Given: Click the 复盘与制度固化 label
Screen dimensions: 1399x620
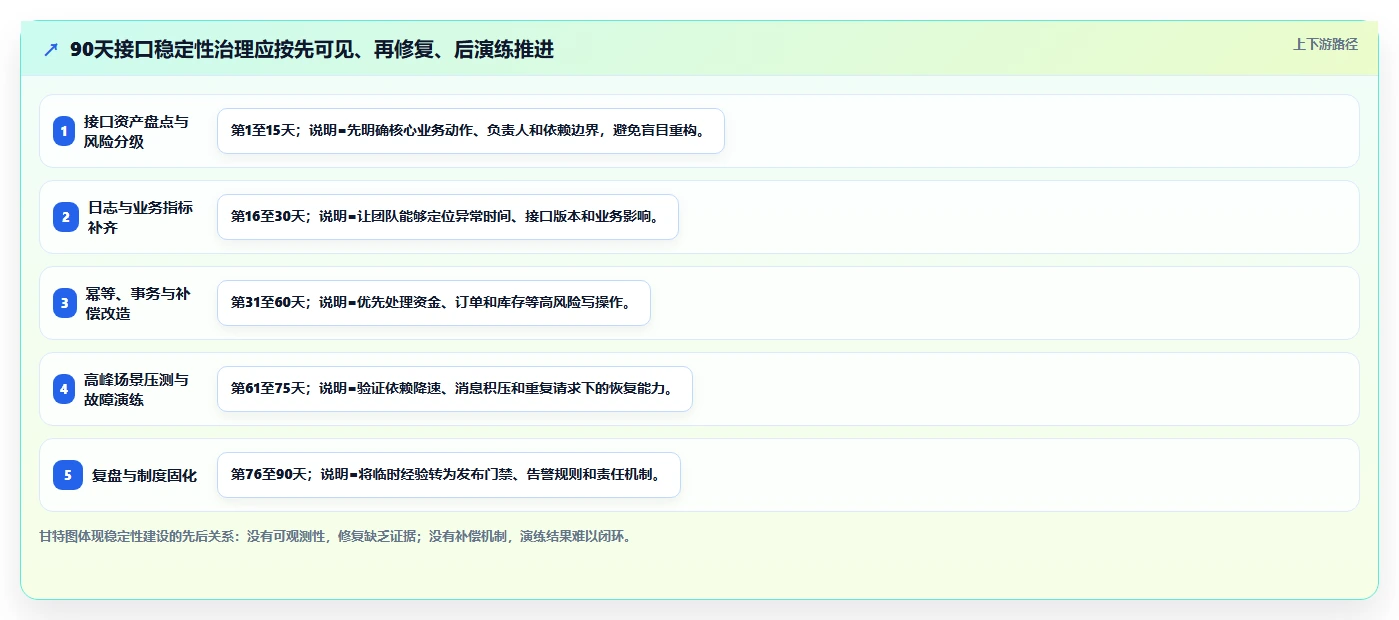Looking at the screenshot, I should 144,475.
